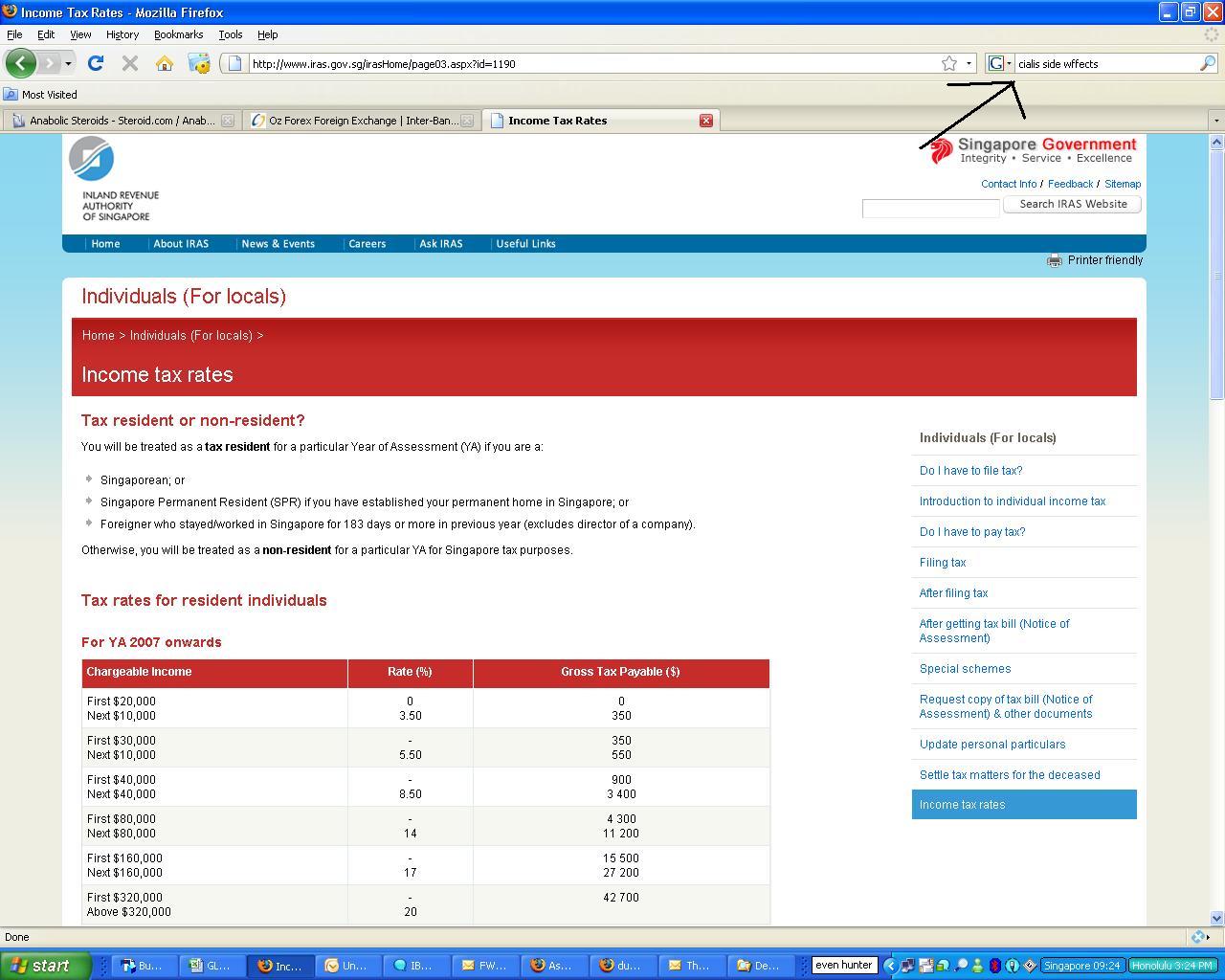Bookmark this page with the star icon
The height and width of the screenshot is (980, 1225).
[948, 63]
